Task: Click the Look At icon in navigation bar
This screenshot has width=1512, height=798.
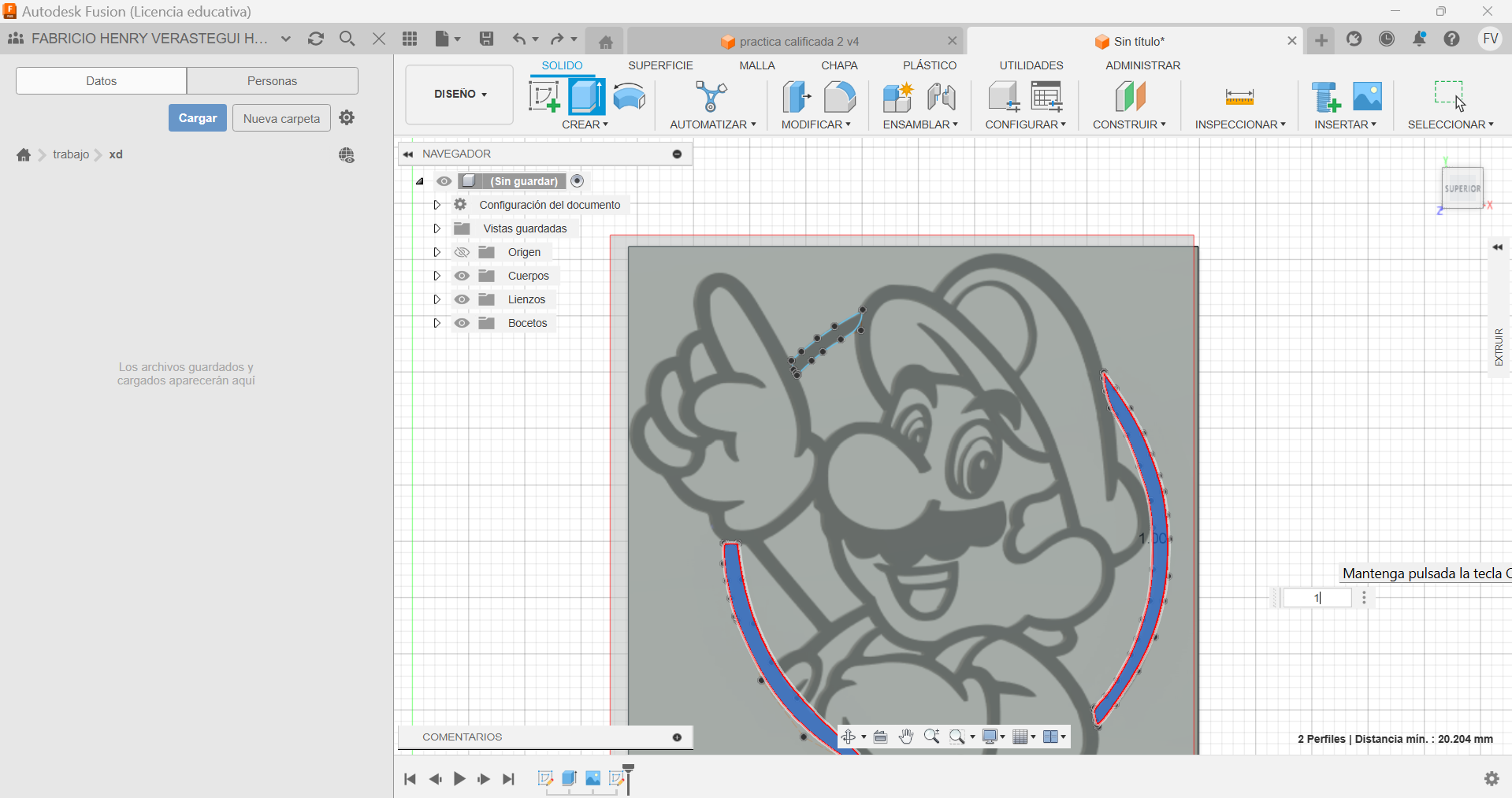Action: click(x=881, y=737)
